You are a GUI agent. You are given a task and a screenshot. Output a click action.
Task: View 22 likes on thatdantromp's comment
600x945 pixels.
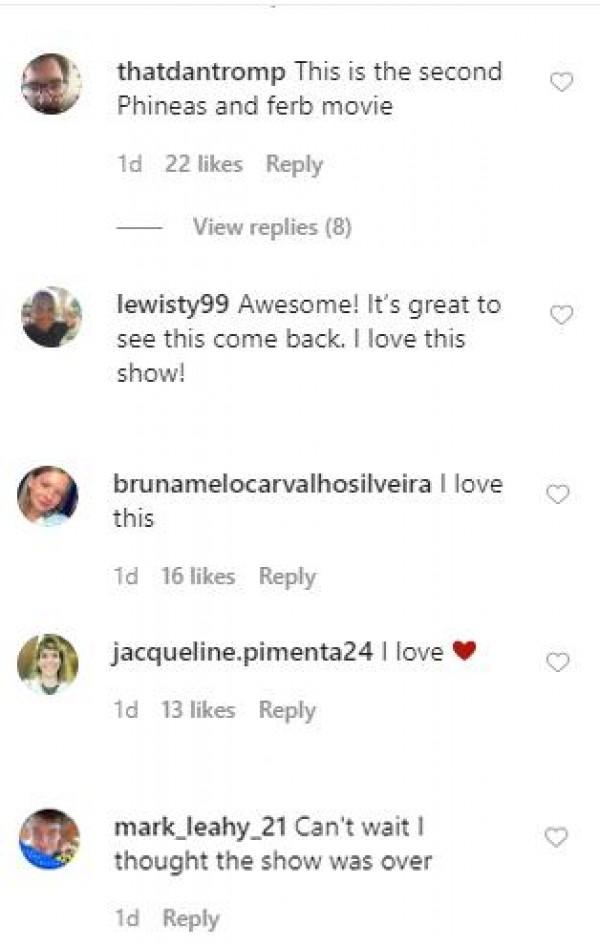[204, 164]
